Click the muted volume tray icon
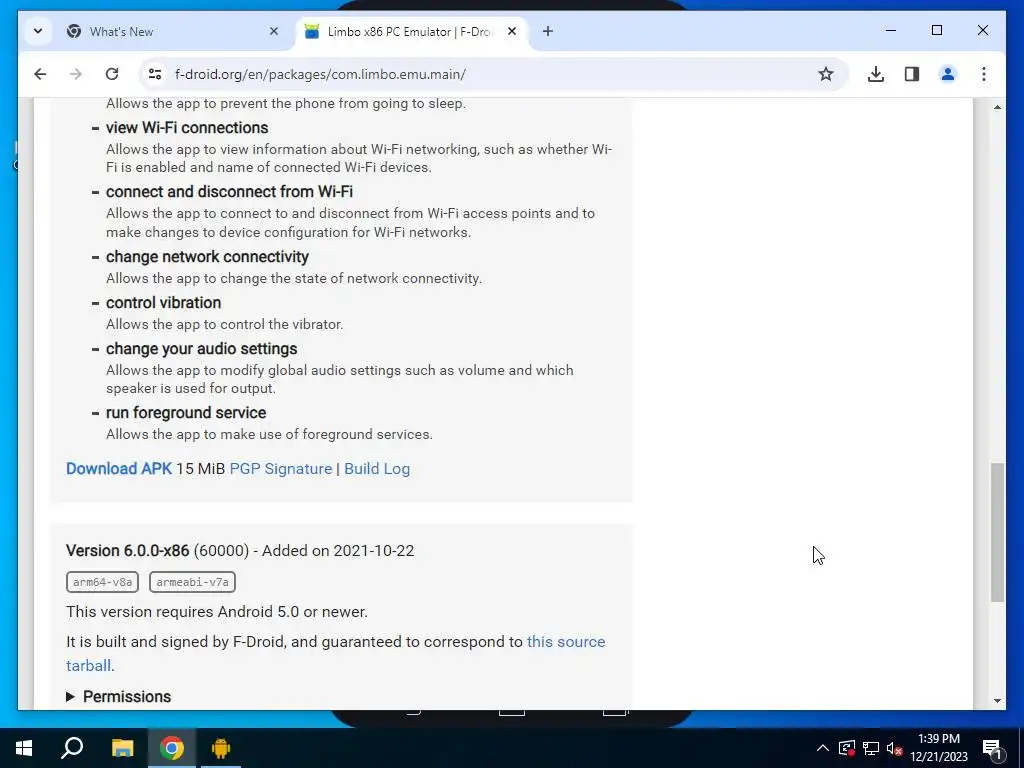Viewport: 1024px width, 768px height. (x=894, y=748)
